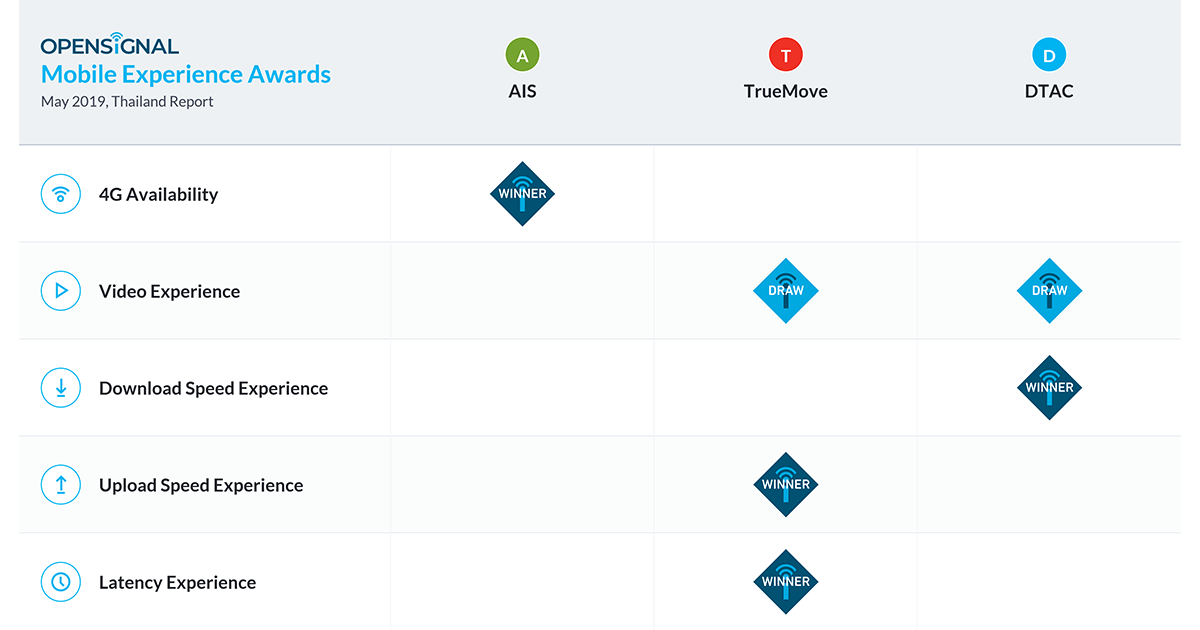
Task: Click AIS 4G Availability winner badge
Action: click(522, 193)
